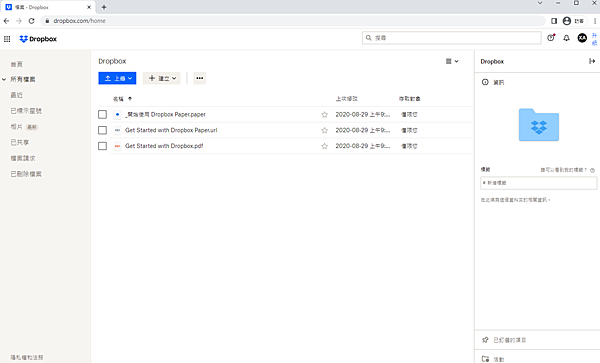Open the tab search chevron in title bar
Image resolution: width=600 pixels, height=363 pixels.
(540, 3)
